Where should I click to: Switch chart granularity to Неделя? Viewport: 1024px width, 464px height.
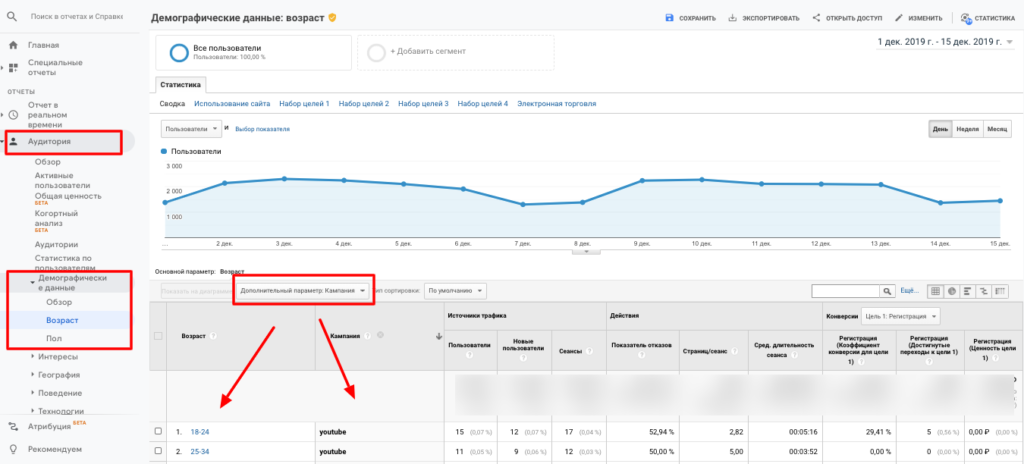pos(967,129)
